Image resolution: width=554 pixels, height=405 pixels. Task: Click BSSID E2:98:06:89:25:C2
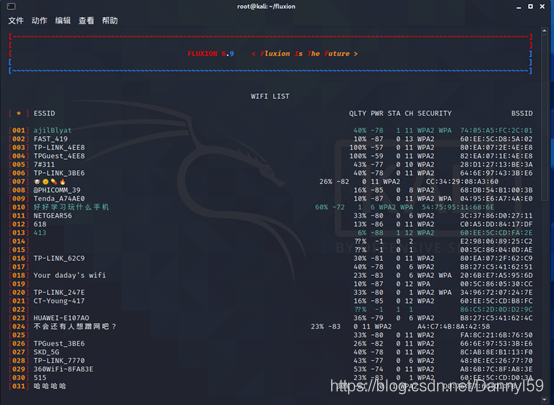point(496,241)
